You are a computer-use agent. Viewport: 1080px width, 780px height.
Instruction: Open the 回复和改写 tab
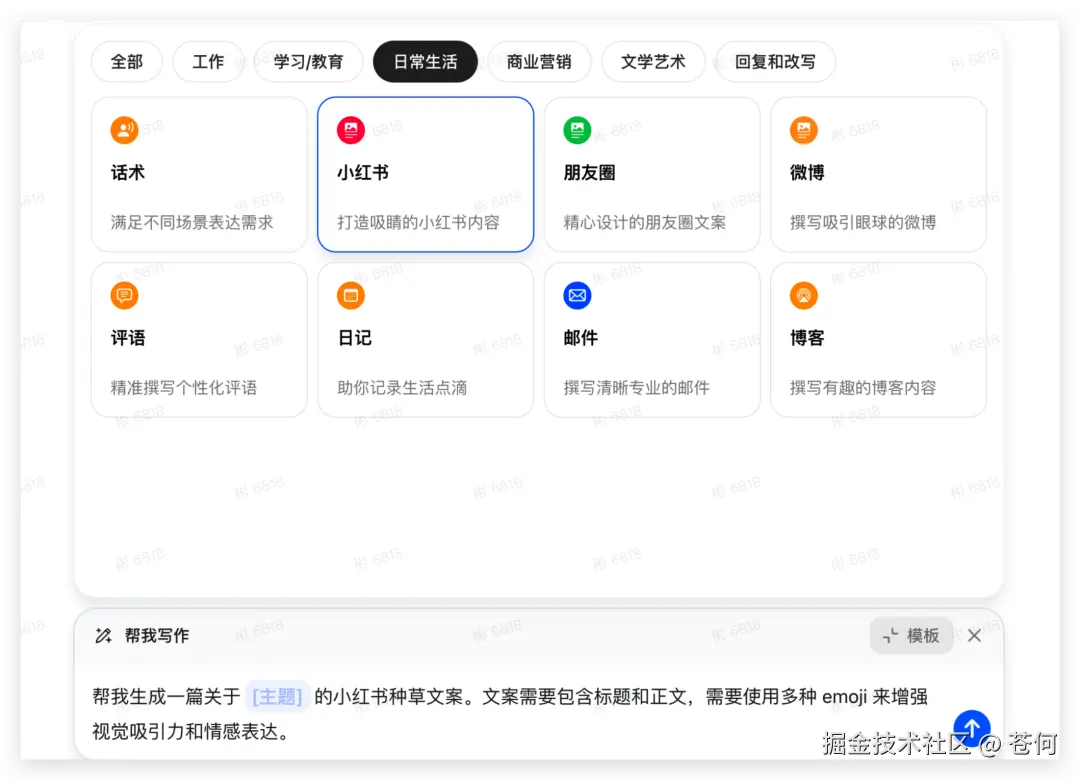click(775, 61)
